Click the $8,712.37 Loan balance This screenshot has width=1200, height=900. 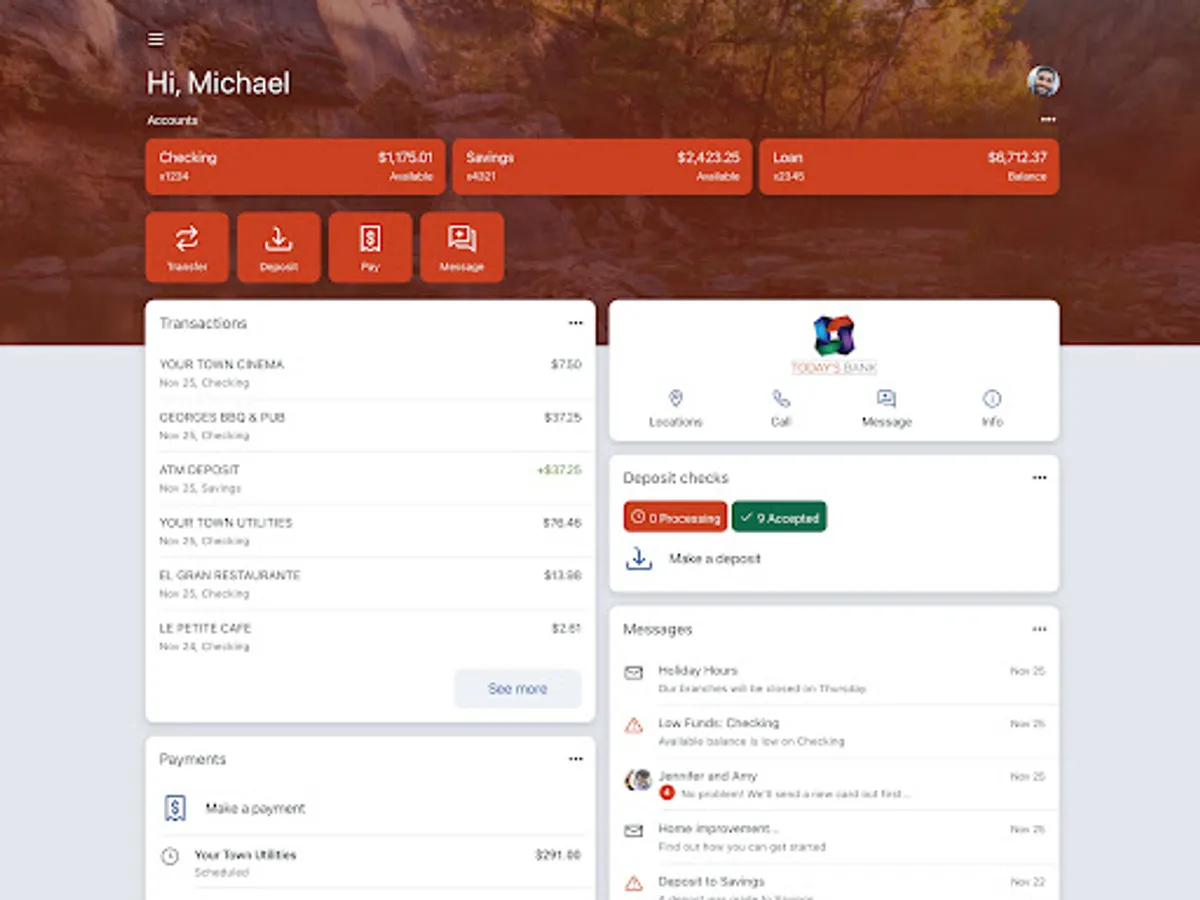[1017, 157]
